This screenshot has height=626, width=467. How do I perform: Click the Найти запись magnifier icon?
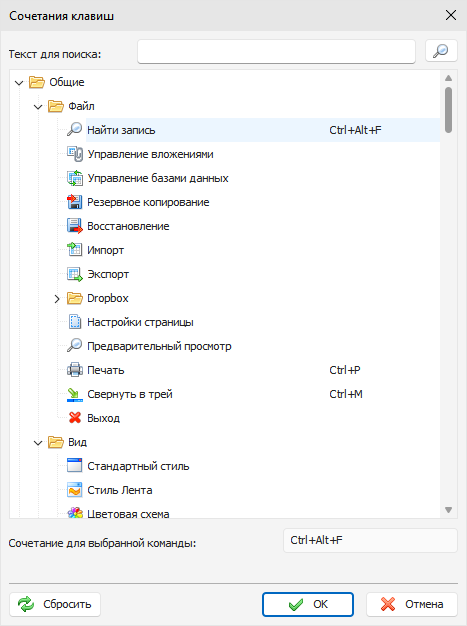[75, 130]
